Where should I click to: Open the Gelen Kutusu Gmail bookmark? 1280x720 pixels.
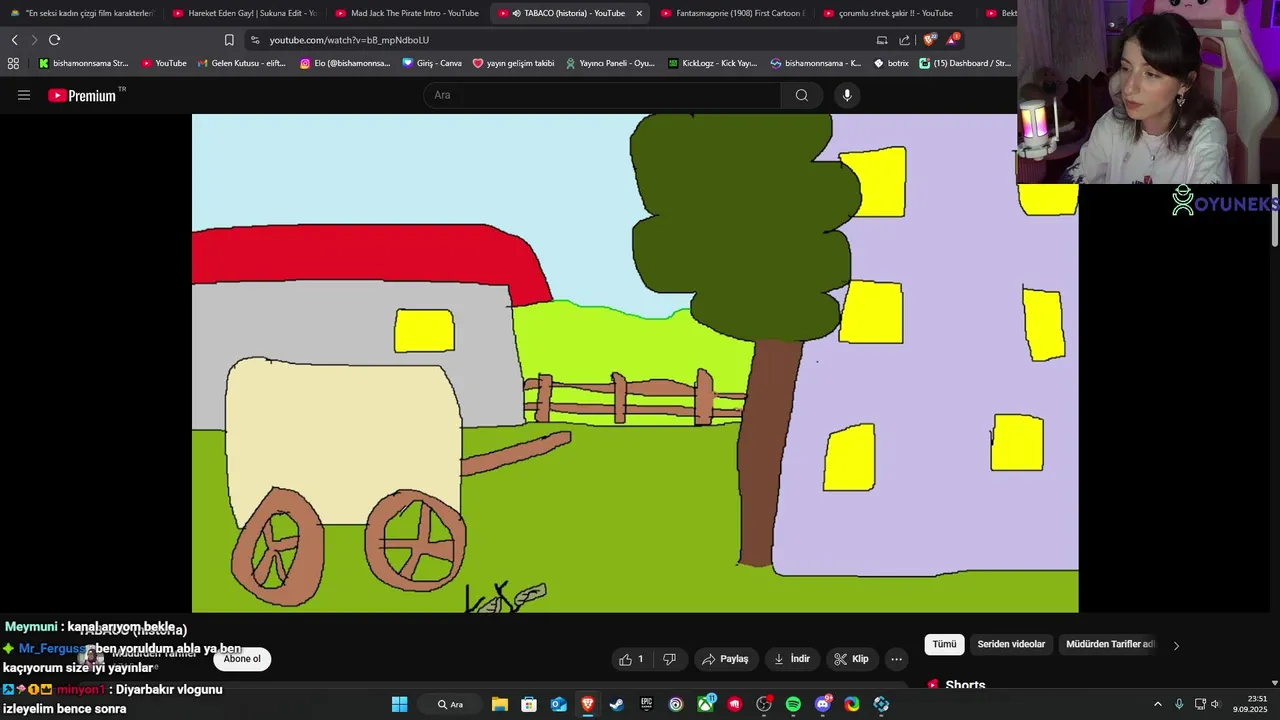pos(241,63)
